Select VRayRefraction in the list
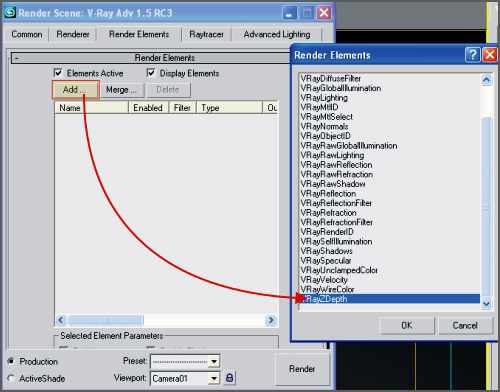The width and height of the screenshot is (500, 392). tap(389, 213)
